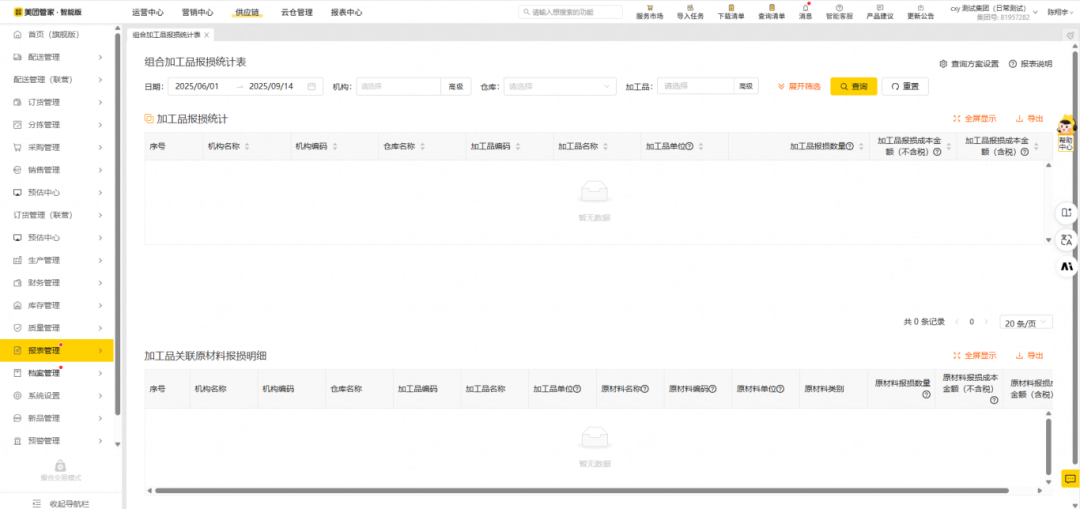Click the 消息 notification bell icon
Image resolution: width=1080 pixels, height=509 pixels.
coord(805,8)
